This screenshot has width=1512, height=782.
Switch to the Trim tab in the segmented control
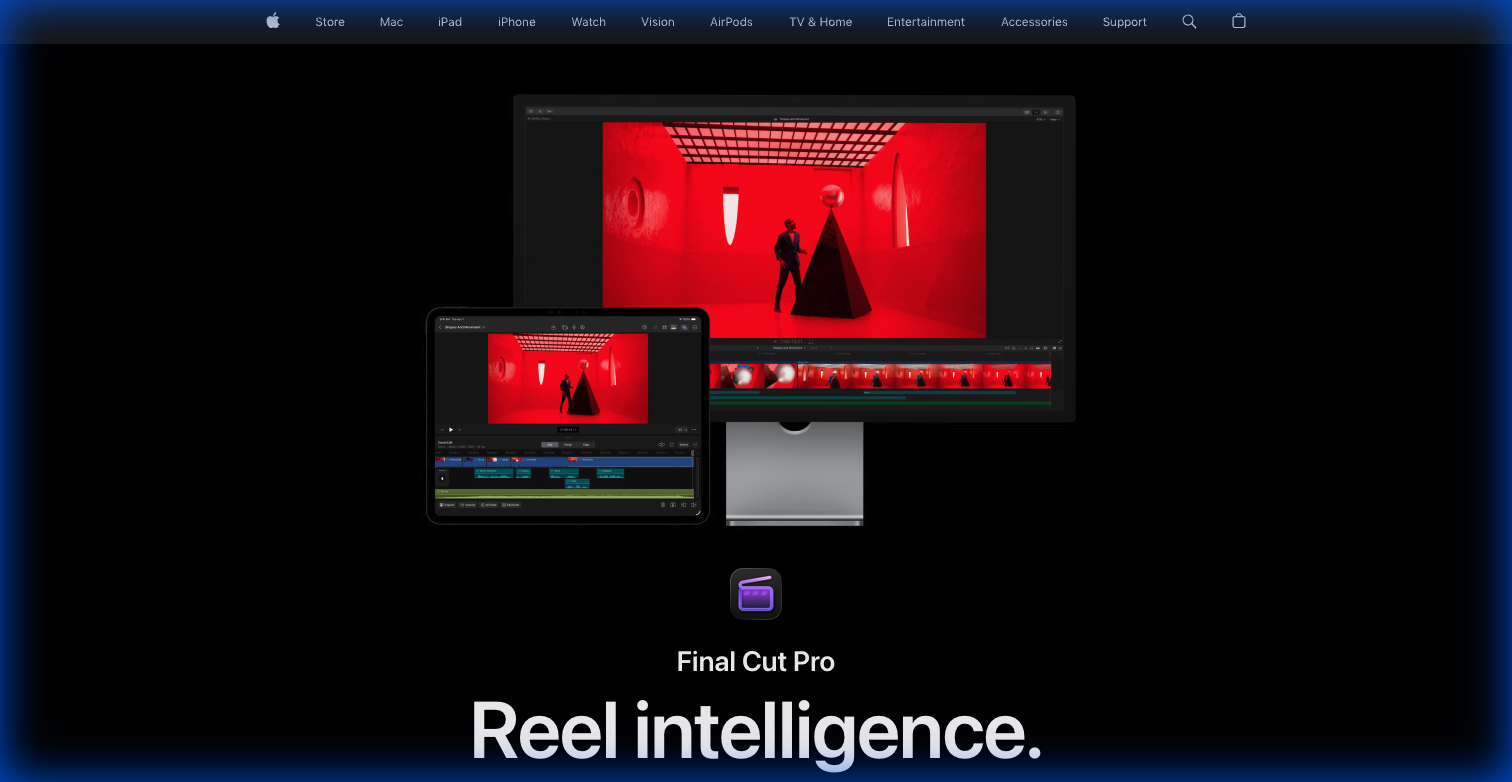pos(568,444)
